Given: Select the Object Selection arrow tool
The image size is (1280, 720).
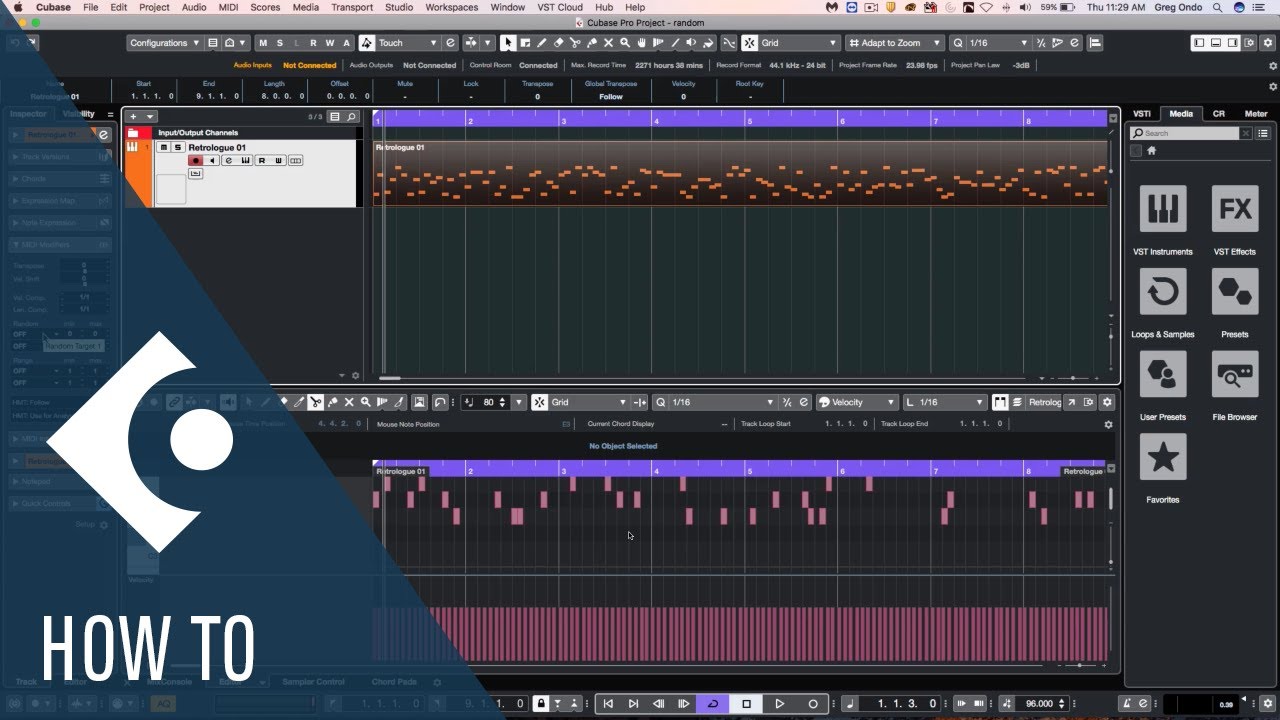Looking at the screenshot, I should tap(508, 43).
